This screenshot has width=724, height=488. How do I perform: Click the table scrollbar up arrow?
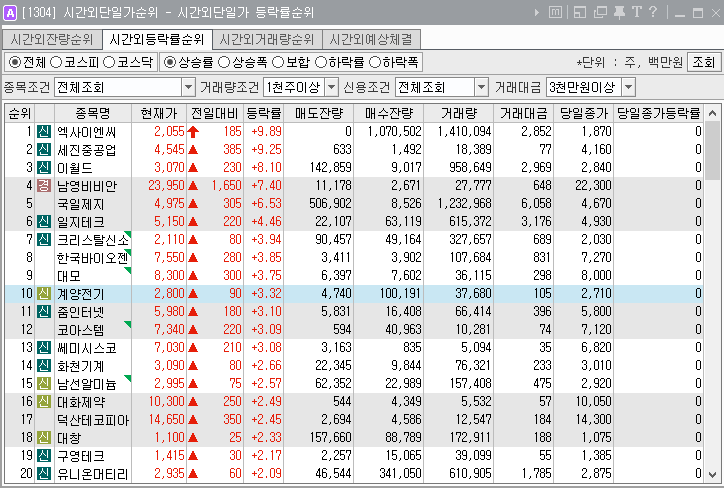(x=712, y=113)
